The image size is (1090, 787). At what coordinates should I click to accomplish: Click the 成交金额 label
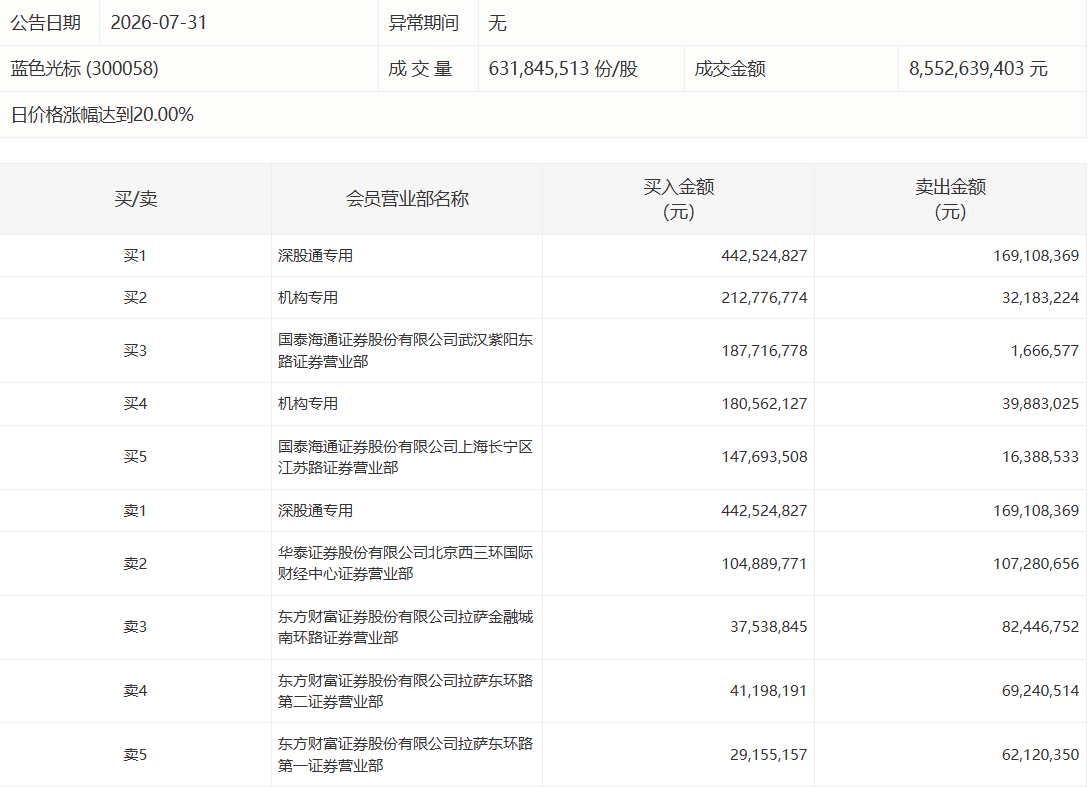tap(730, 68)
